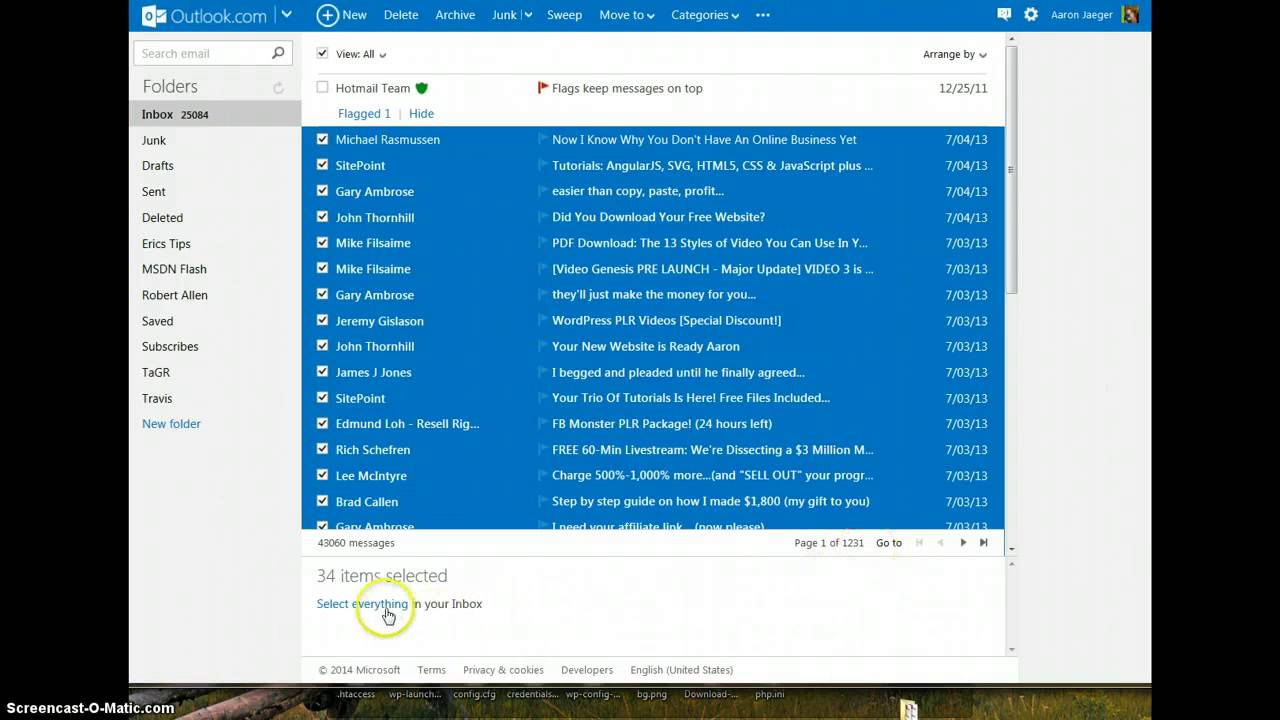Click the Sweep command
Image resolution: width=1280 pixels, height=720 pixels.
(x=564, y=15)
